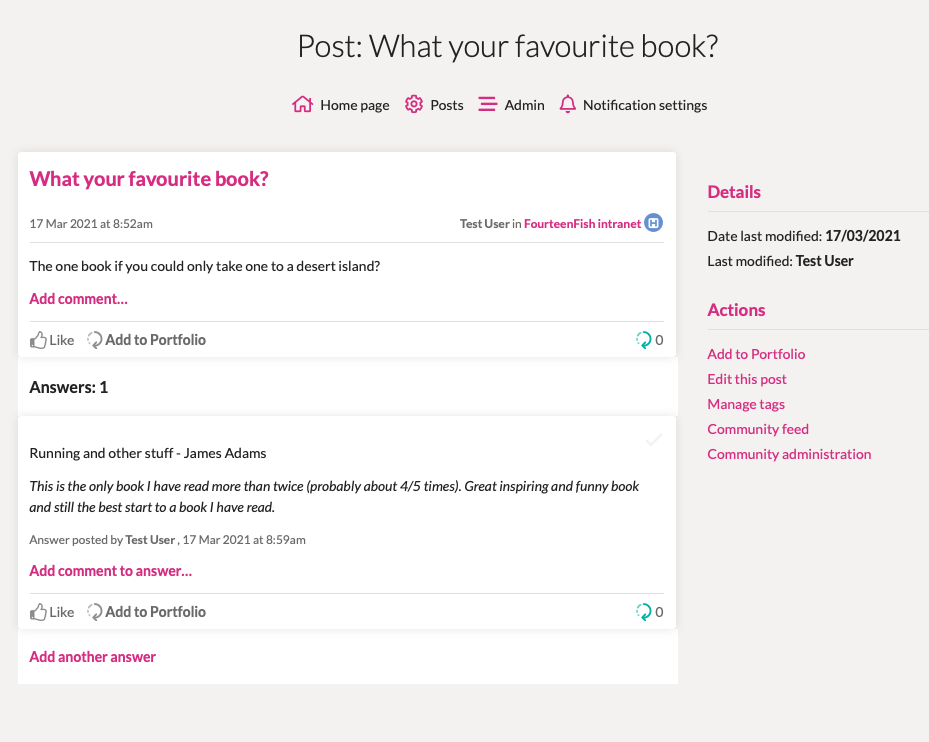The height and width of the screenshot is (742, 929).
Task: Click the blue H badge beside FourteenFish intranet
Action: point(653,223)
